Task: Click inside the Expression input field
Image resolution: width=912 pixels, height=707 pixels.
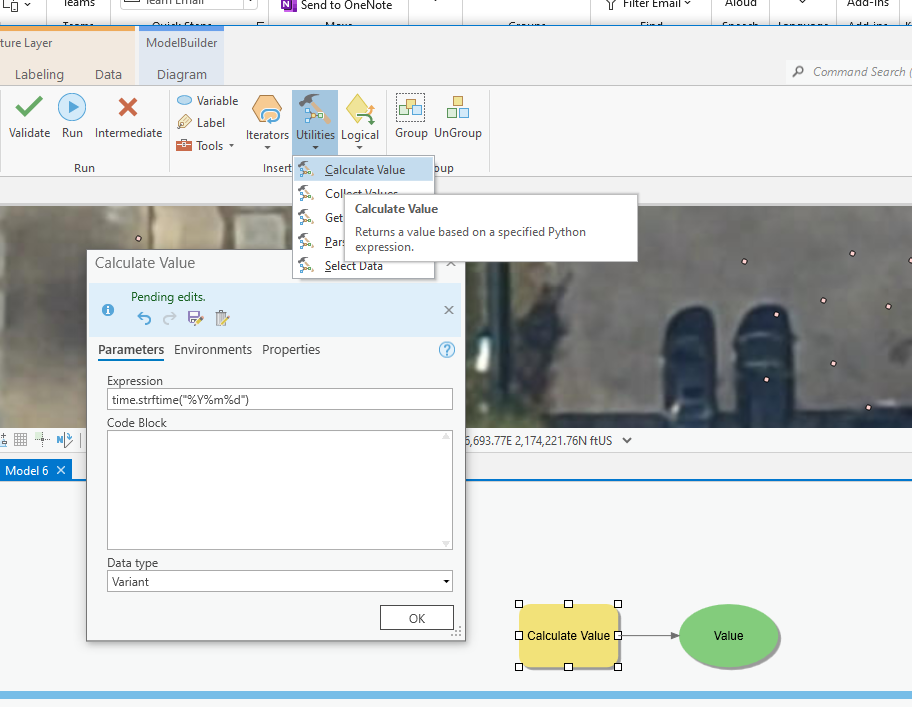Action: coord(280,399)
